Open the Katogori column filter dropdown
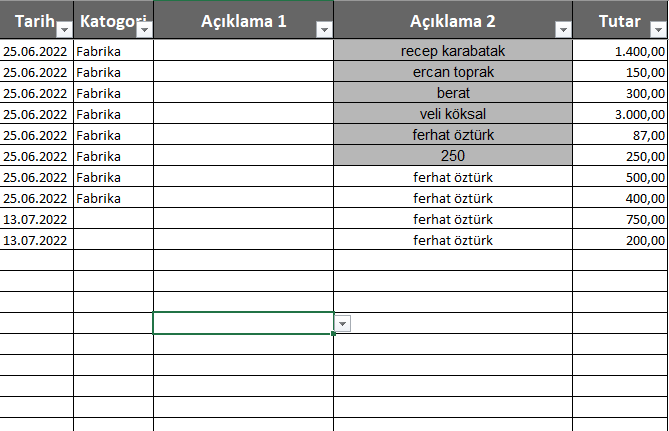The image size is (669, 431). point(143,30)
